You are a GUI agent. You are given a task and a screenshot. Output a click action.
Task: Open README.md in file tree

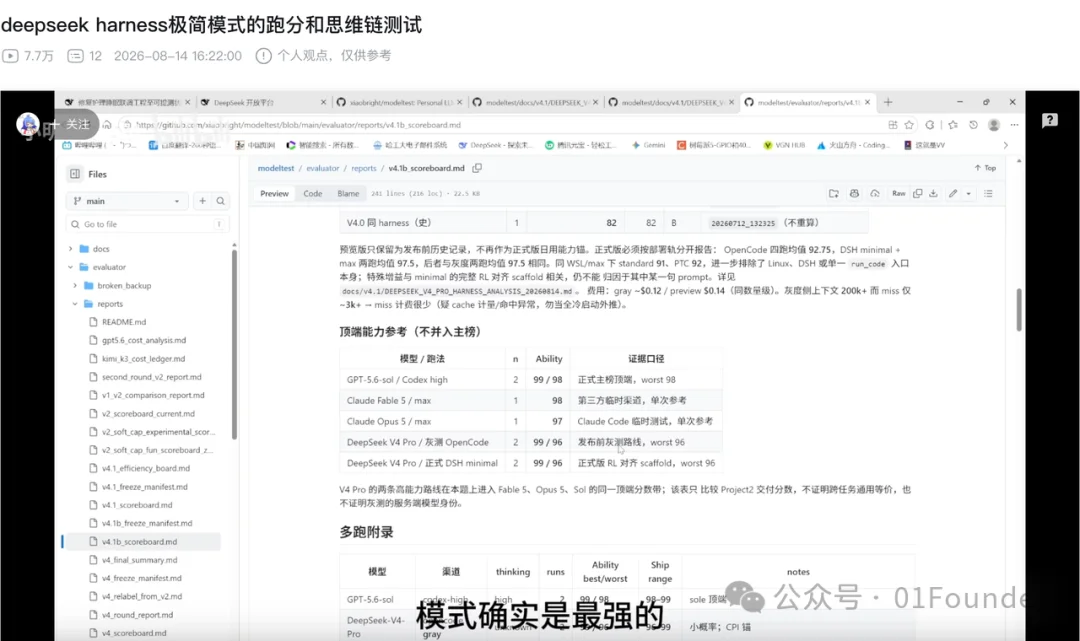[x=124, y=322]
